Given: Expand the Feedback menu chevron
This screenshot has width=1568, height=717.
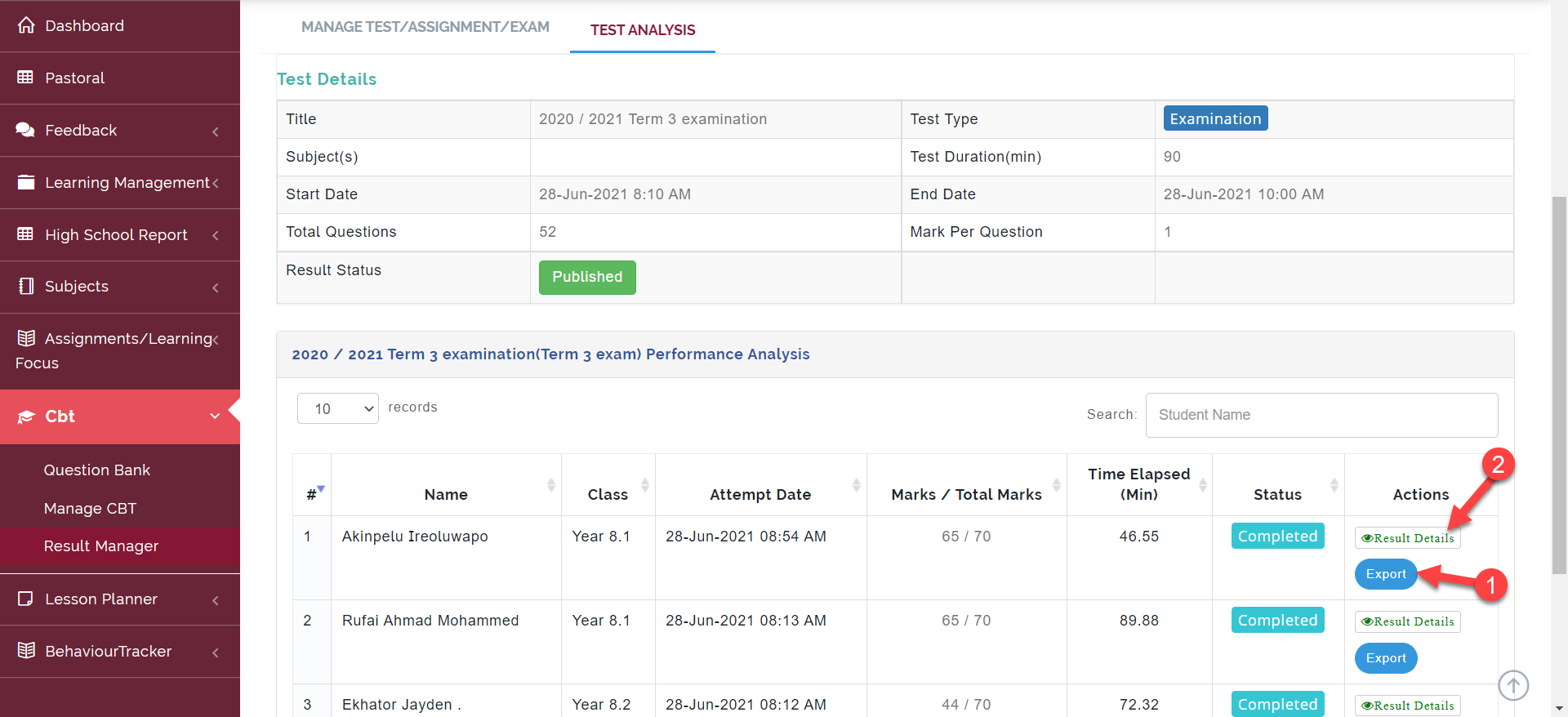Looking at the screenshot, I should 216,131.
